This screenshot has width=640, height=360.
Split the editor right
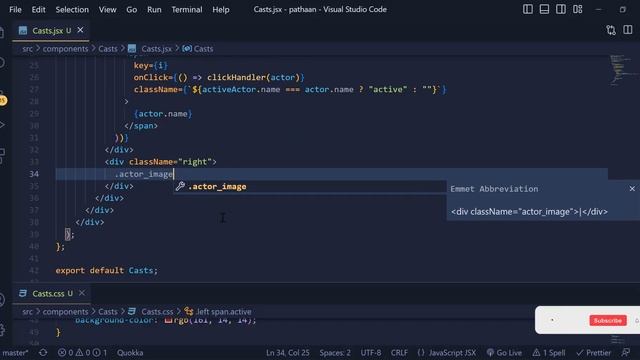click(628, 30)
